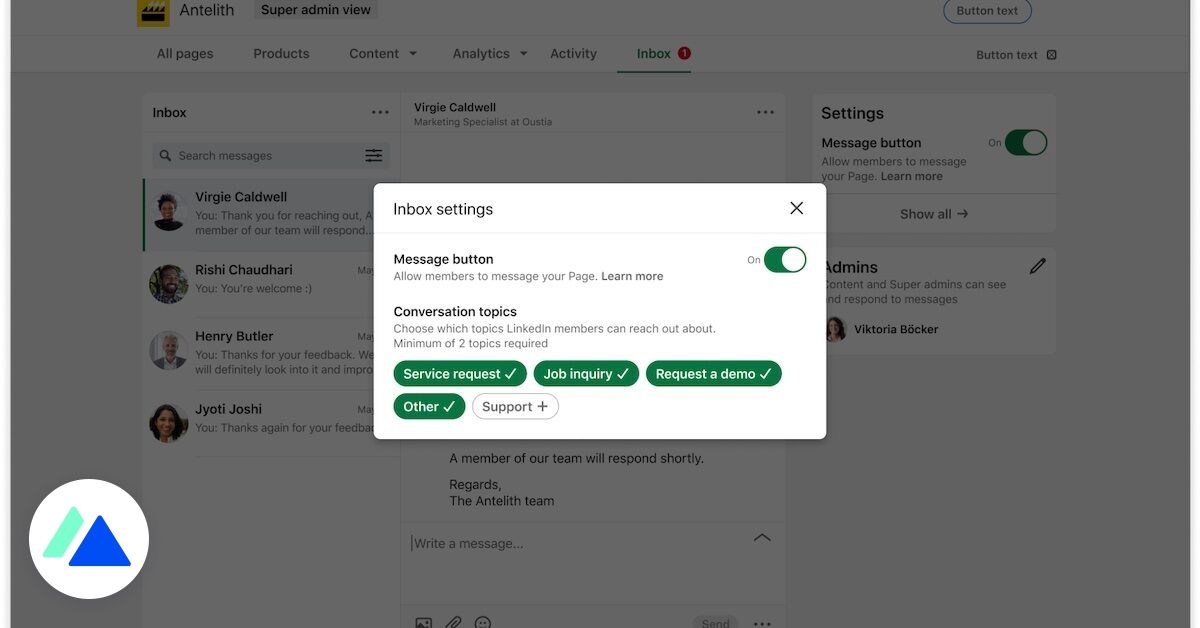
Task: Deselect the Request a demo topic
Action: point(714,374)
